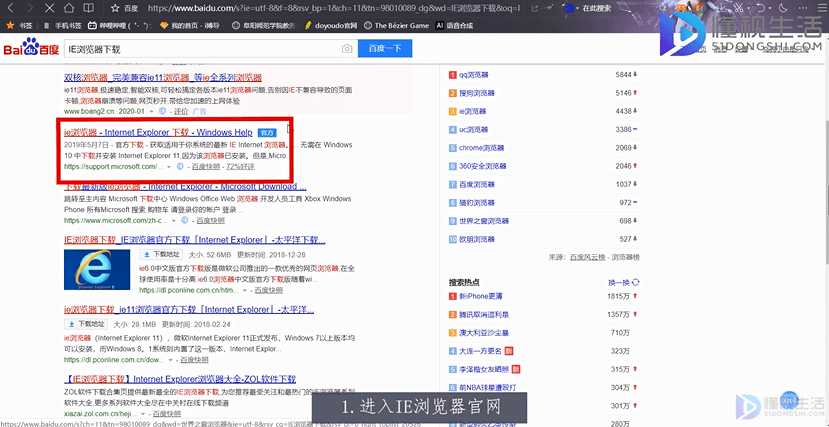Screen dimensions: 829x427
Task: Open The Bézier Game bookmark
Action: click(397, 25)
